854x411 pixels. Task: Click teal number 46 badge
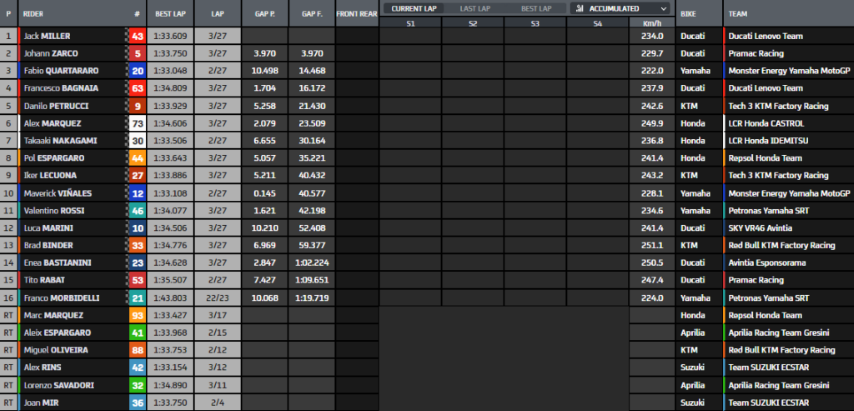(x=137, y=211)
